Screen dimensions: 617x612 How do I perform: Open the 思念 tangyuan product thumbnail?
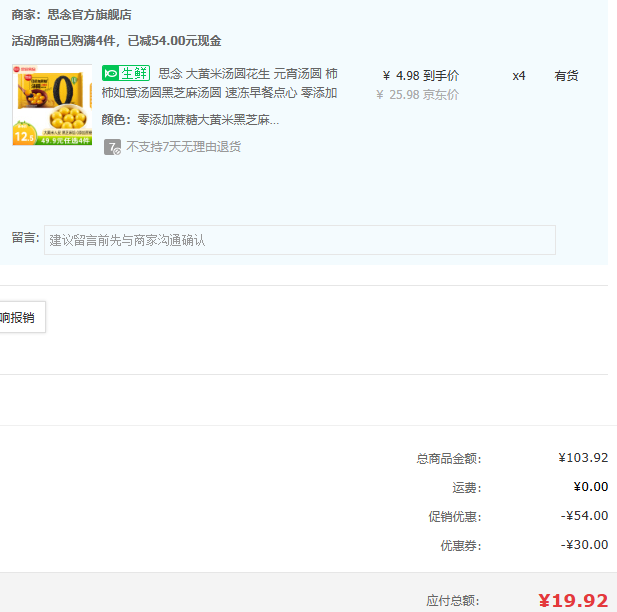pos(52,105)
